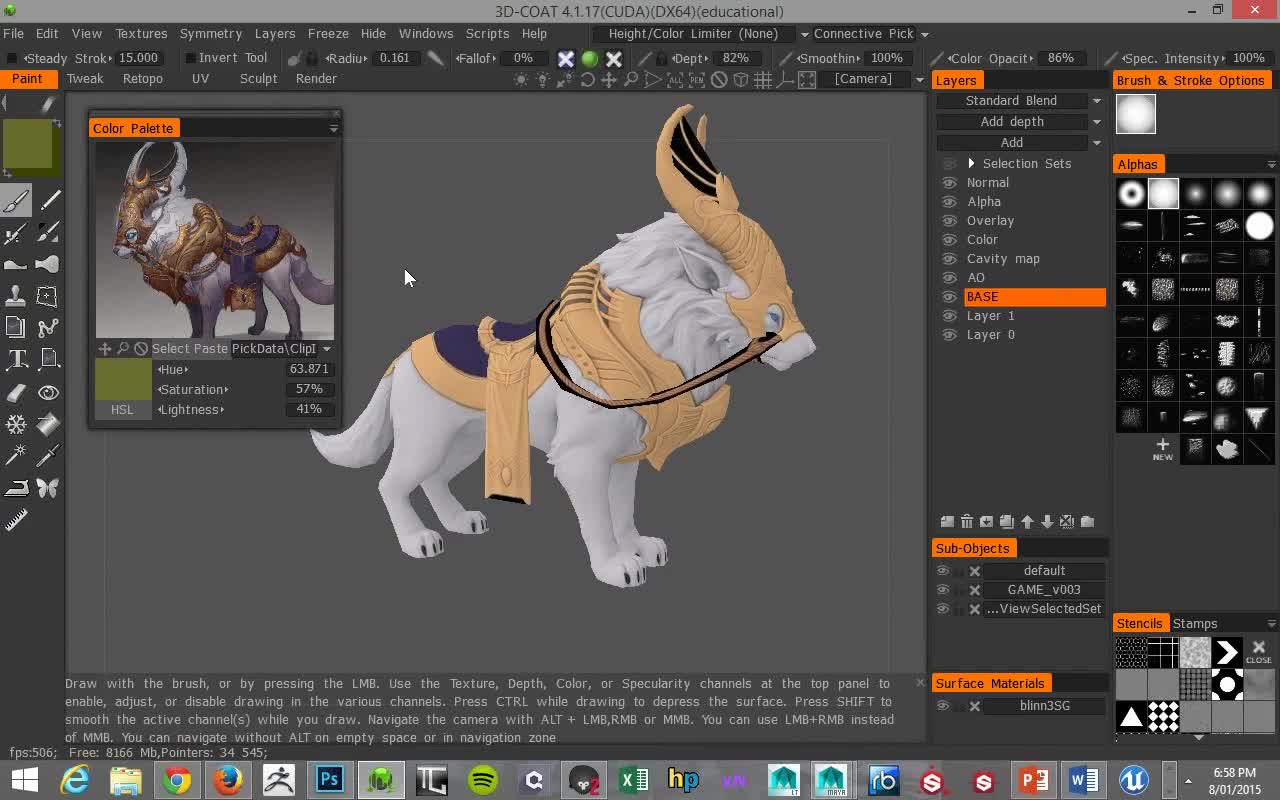Screen dimensions: 1280x800
Task: Select the Eraser tool icon
Action: coord(16,392)
